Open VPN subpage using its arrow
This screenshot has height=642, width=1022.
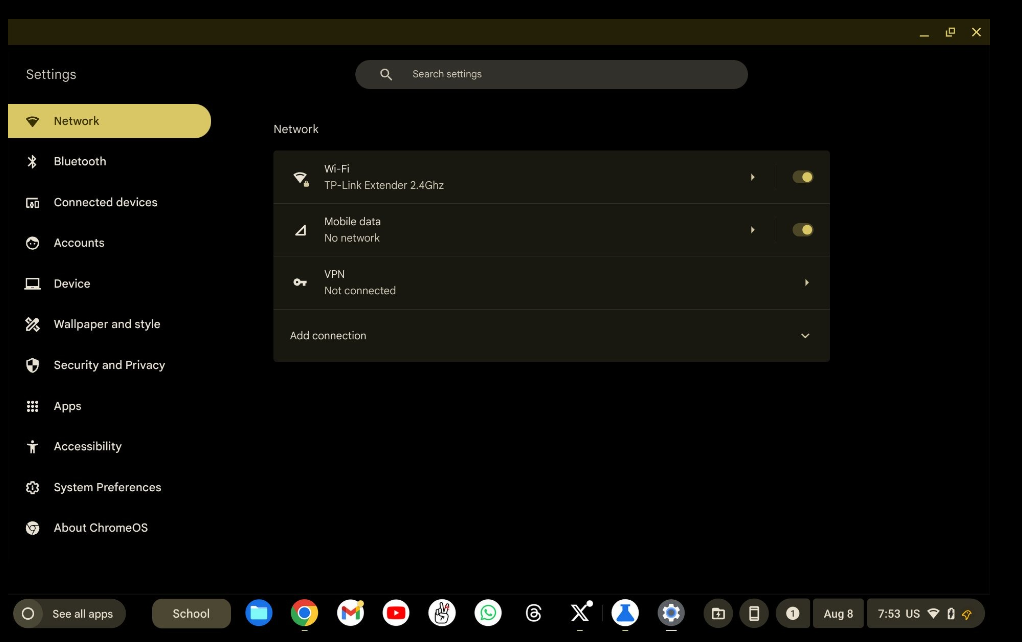[x=806, y=283]
